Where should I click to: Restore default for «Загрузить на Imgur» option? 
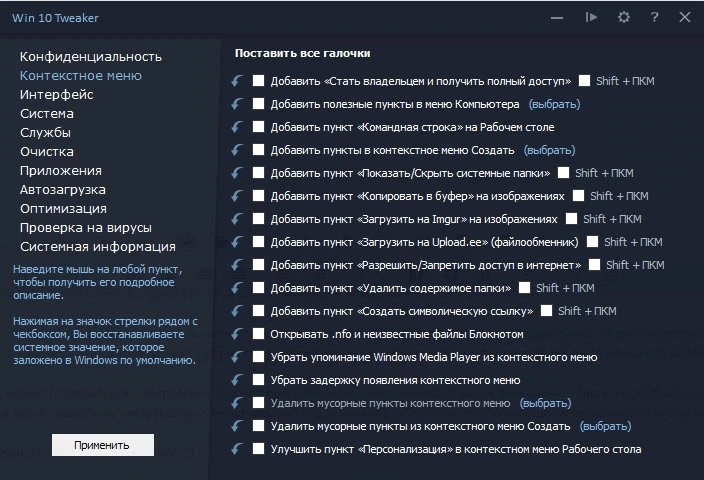click(237, 219)
